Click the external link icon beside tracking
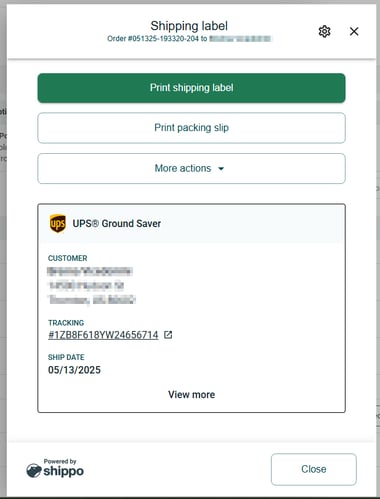Screen dimensions: 380x499 (x=168, y=334)
